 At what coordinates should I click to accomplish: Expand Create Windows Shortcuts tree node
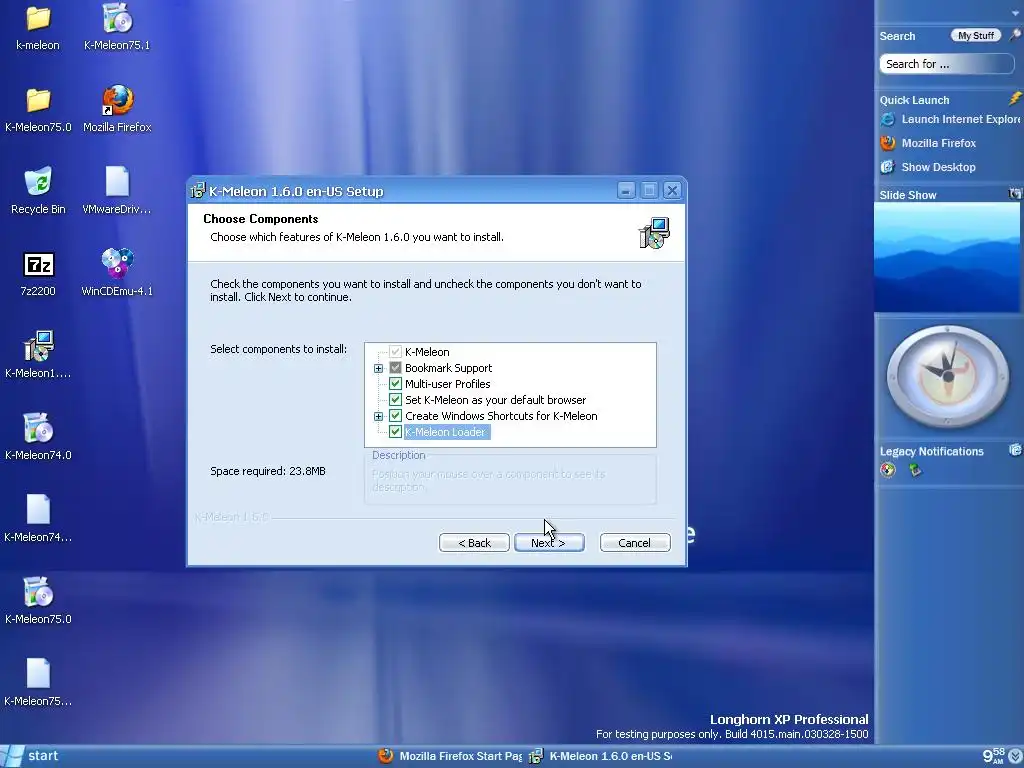(x=378, y=416)
